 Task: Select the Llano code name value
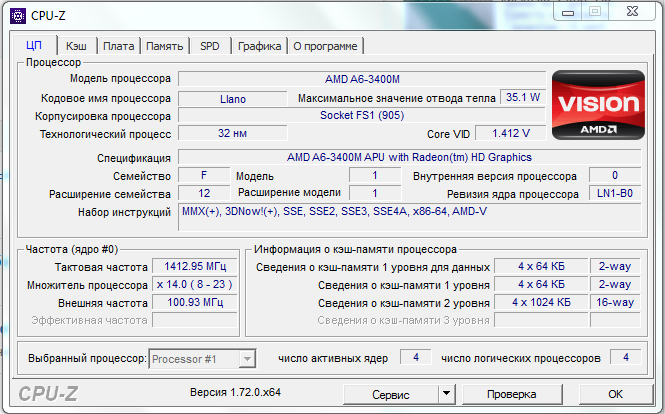pyautogui.click(x=233, y=99)
